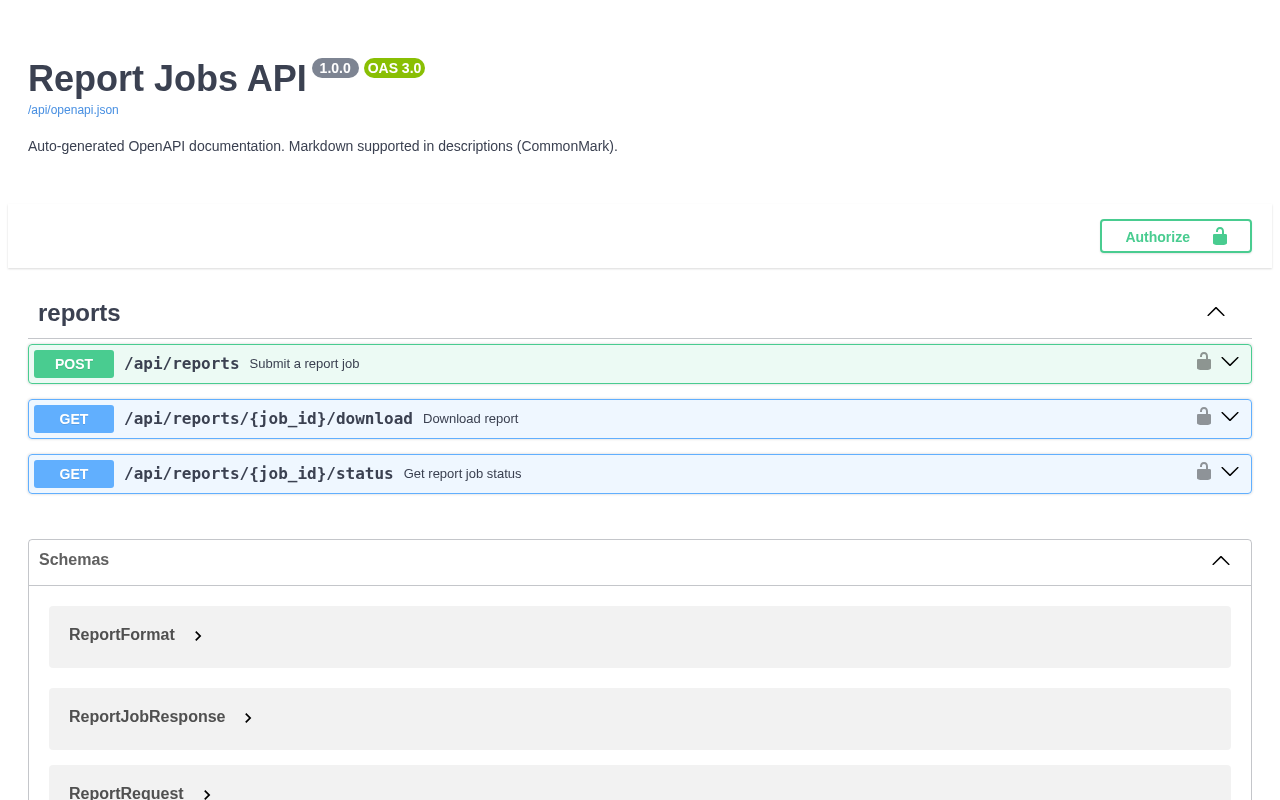Open the Authorize dialog
Screen dimensions: 1280x800
(x=1176, y=236)
